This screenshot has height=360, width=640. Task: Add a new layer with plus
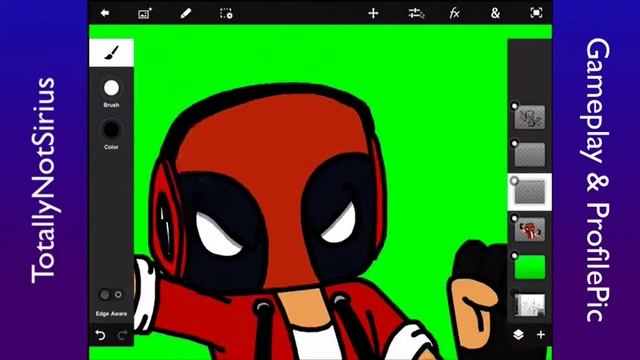point(541,335)
